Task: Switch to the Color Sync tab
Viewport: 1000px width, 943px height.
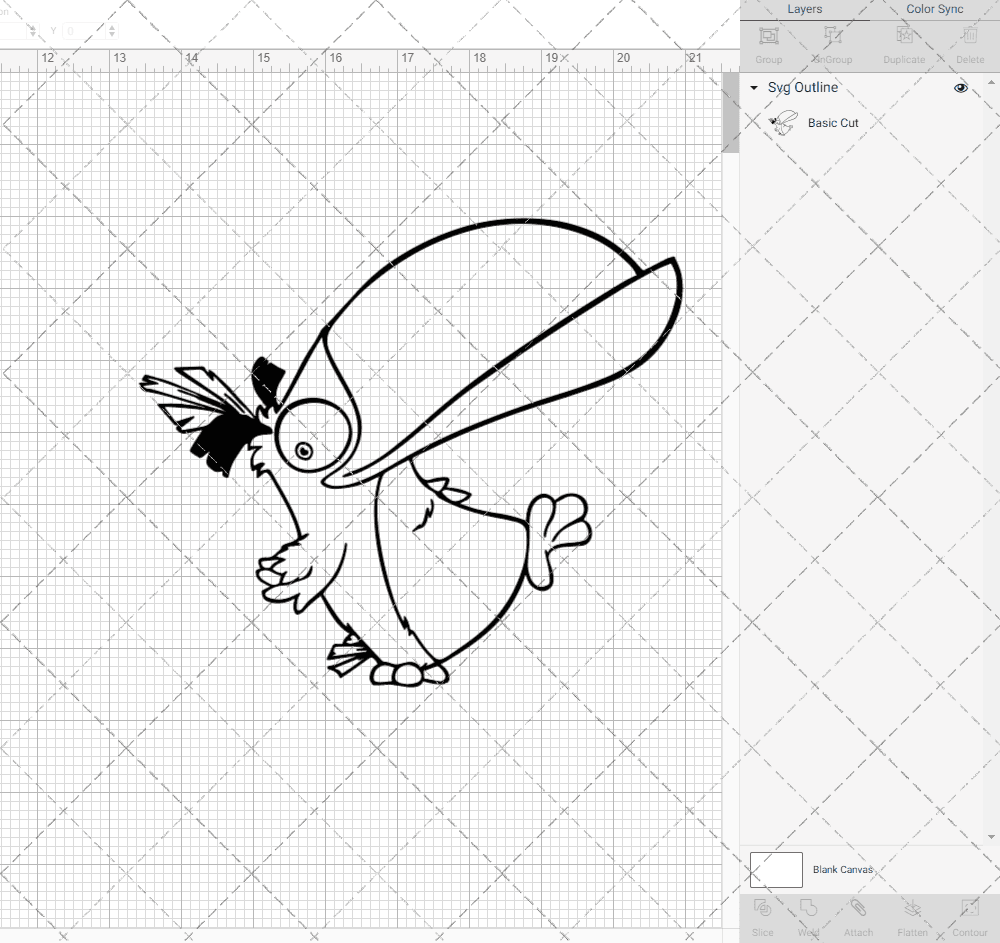Action: [x=934, y=9]
